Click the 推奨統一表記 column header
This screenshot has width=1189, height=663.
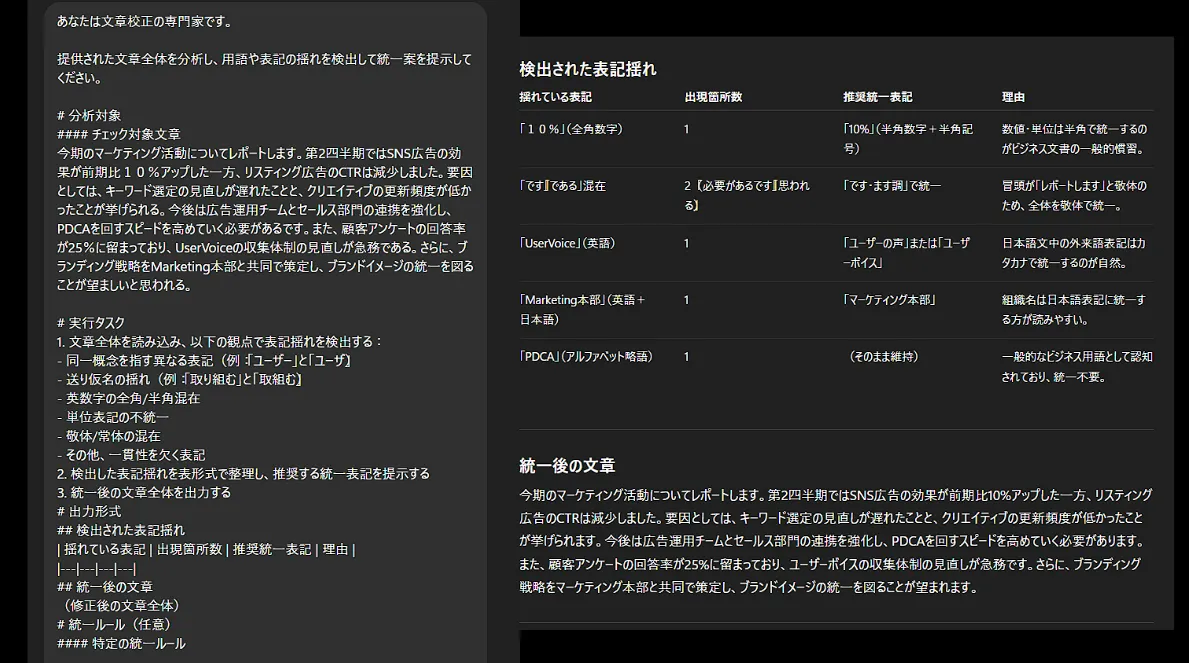[877, 97]
